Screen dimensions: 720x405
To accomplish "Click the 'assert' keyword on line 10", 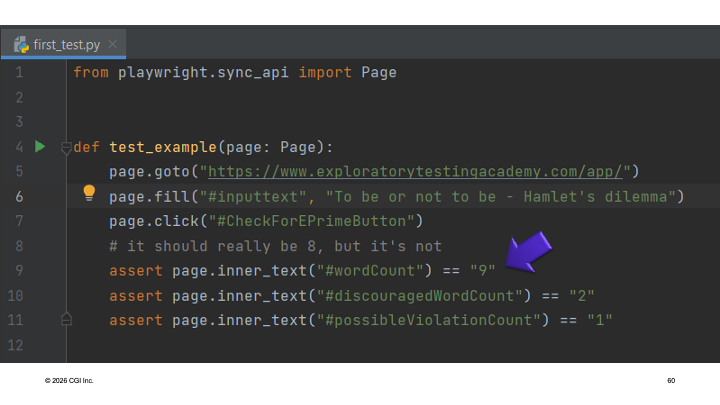I will tap(136, 296).
